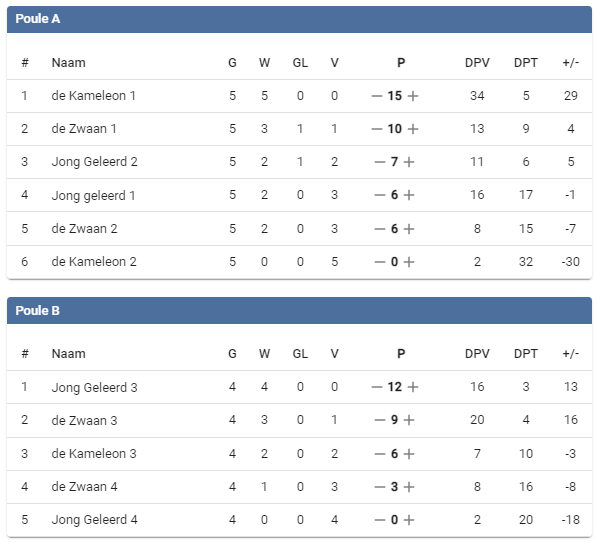Image resolution: width=598 pixels, height=550 pixels.
Task: Subtract a point from Jong Geleerd 2
Action: [380, 162]
